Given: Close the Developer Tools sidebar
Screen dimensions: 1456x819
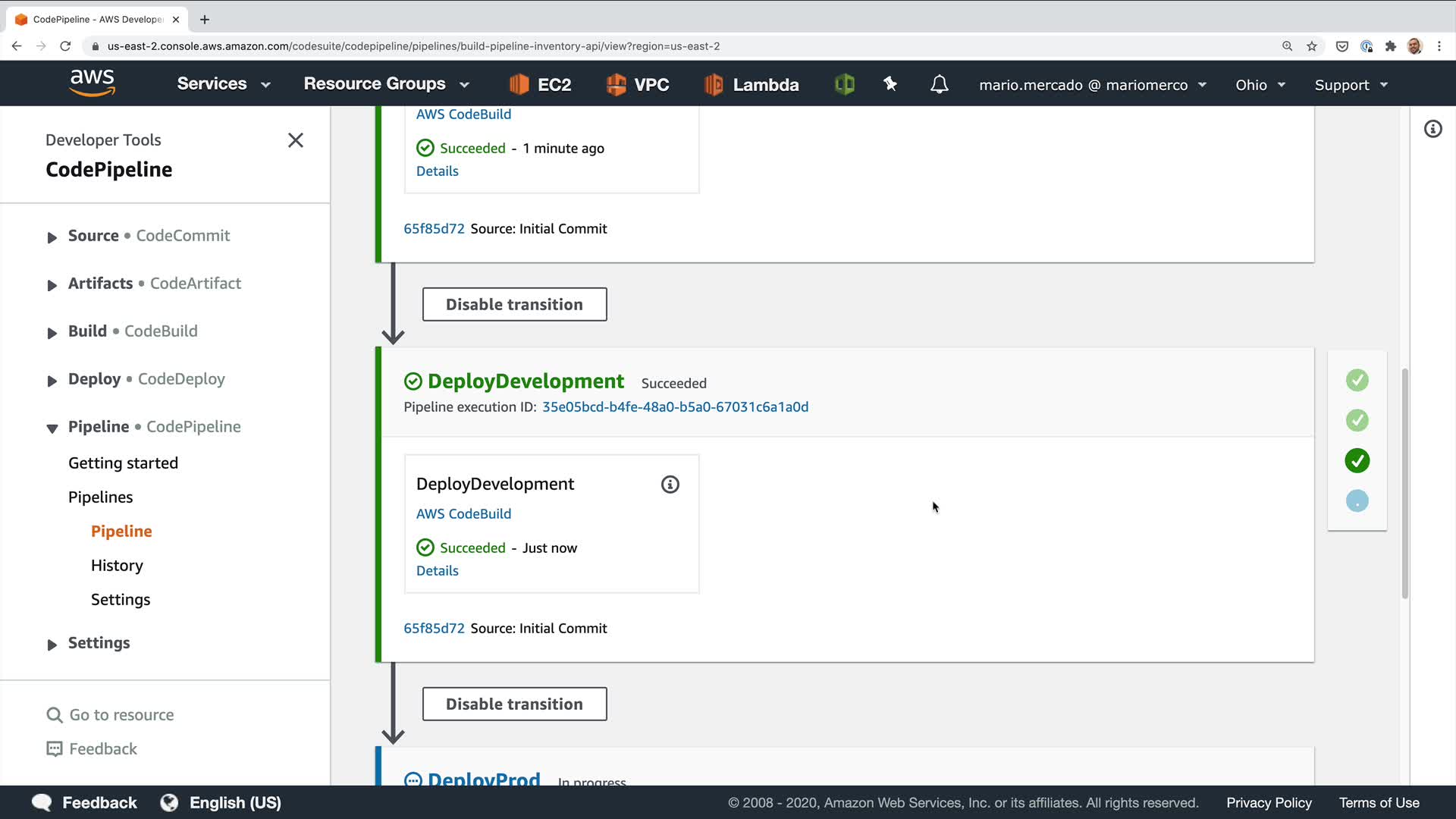Looking at the screenshot, I should pos(295,140).
